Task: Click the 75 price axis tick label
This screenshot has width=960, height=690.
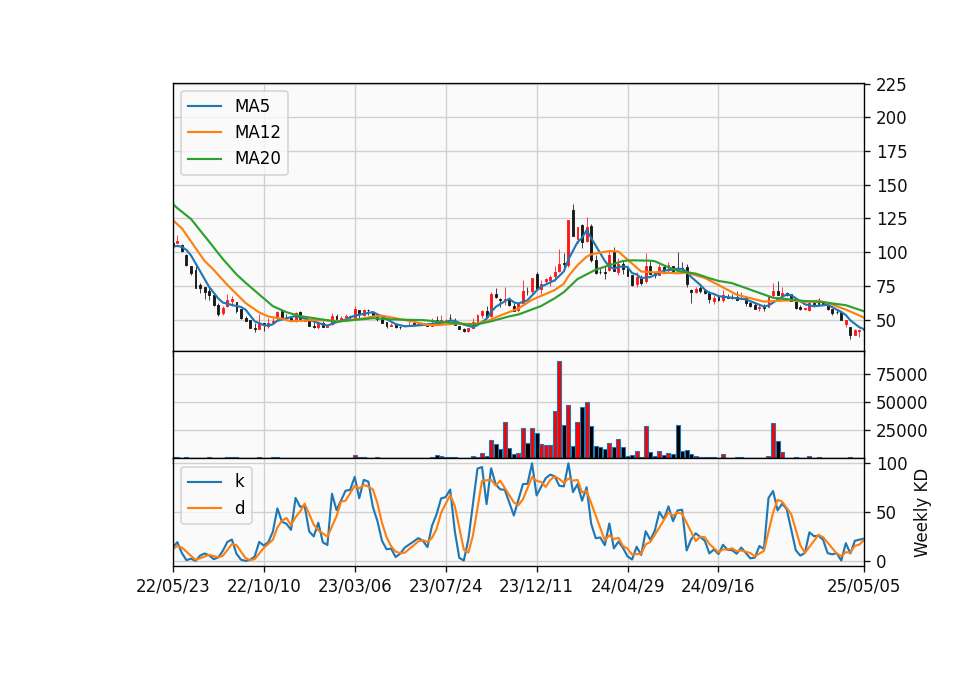Action: click(886, 287)
